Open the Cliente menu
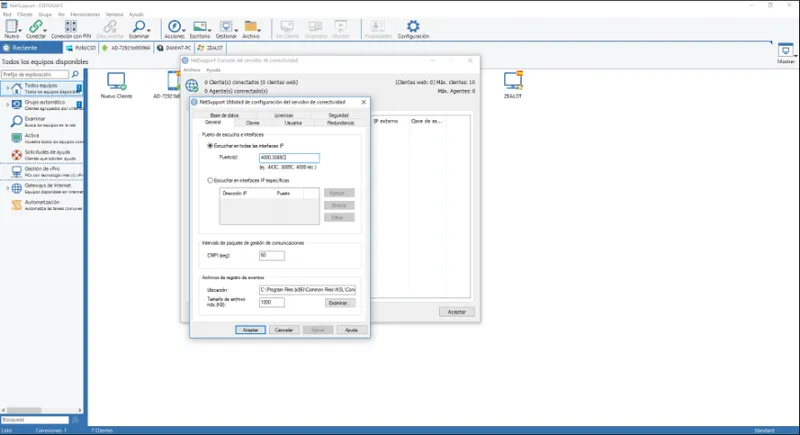This screenshot has width=800, height=435. click(24, 14)
